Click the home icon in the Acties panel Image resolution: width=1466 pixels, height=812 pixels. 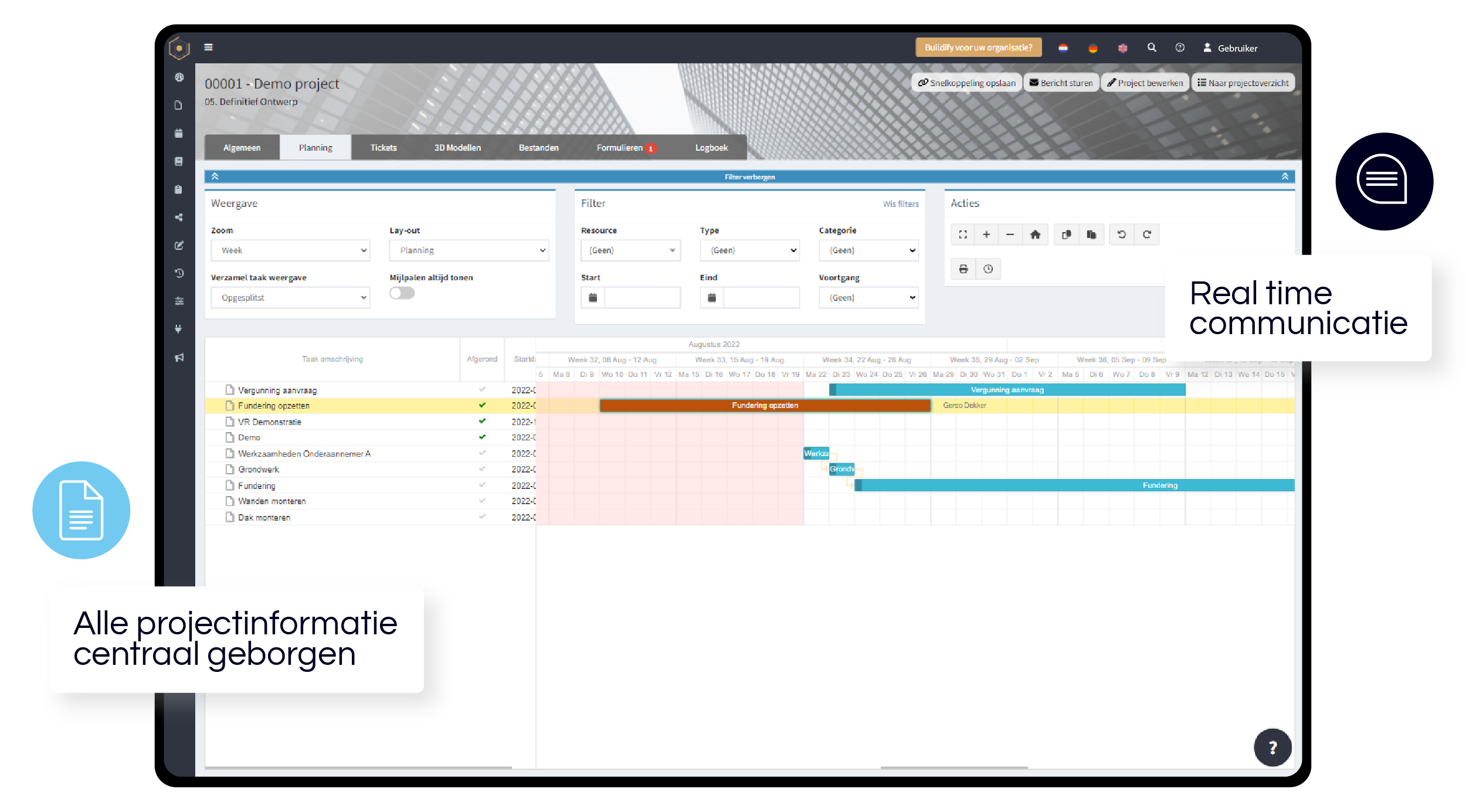click(x=1036, y=234)
